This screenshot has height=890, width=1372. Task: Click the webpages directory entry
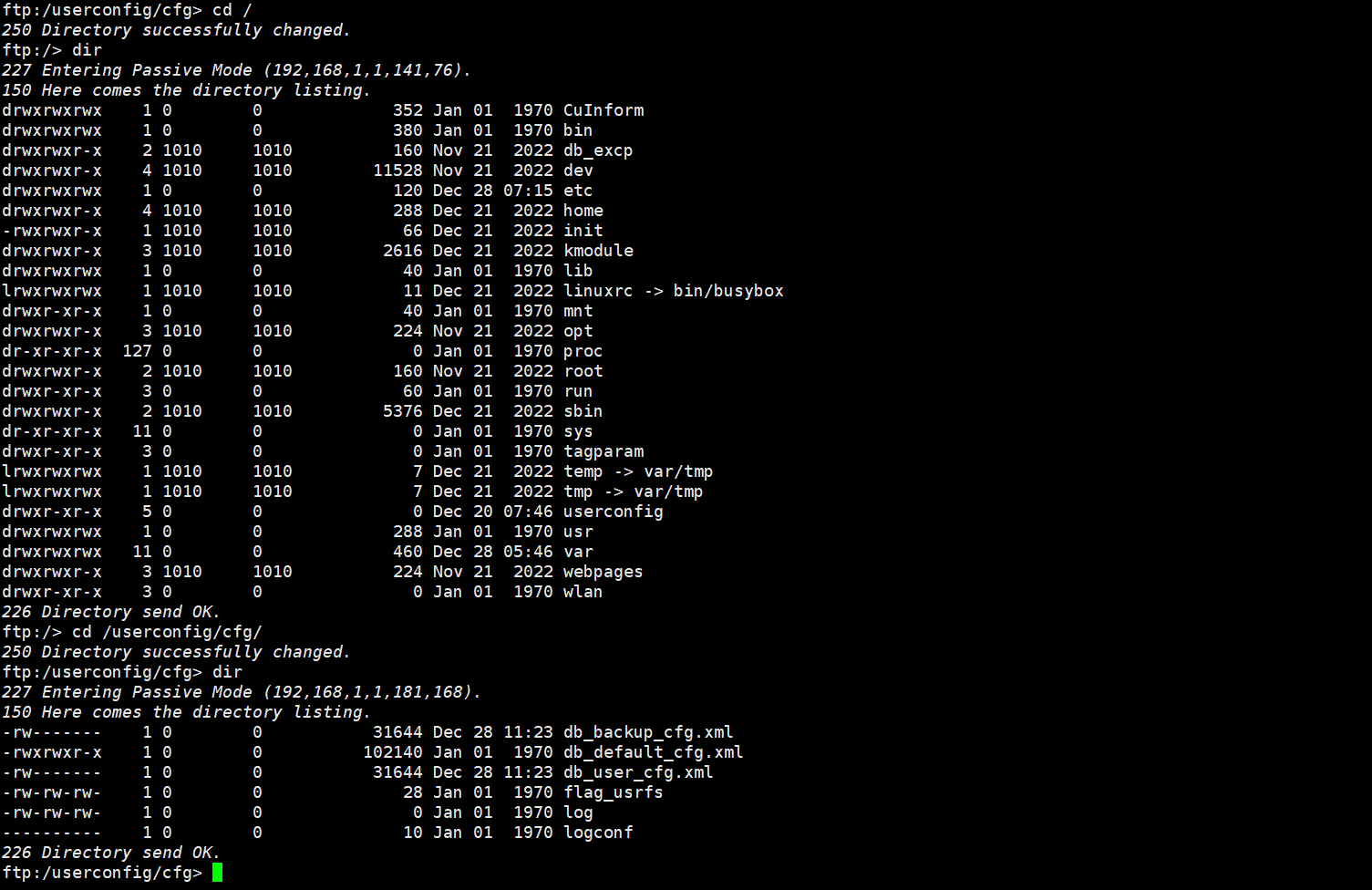click(603, 572)
